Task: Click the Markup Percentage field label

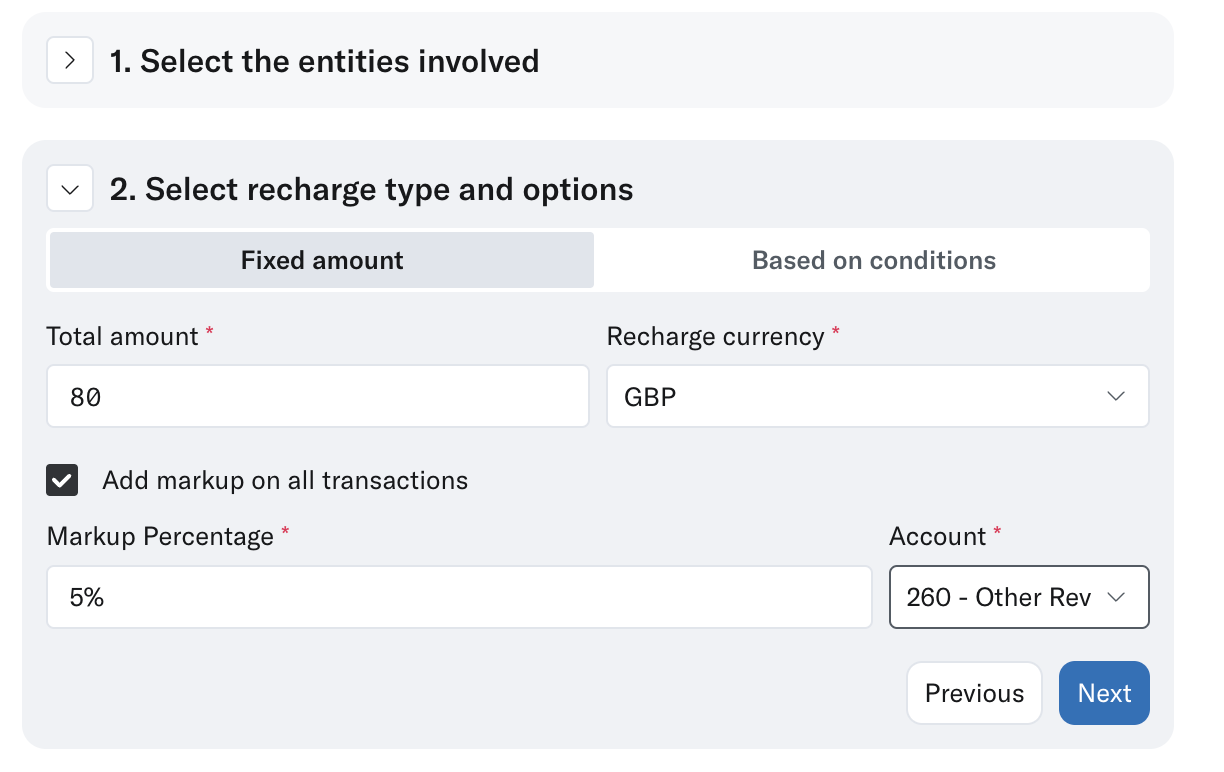Action: 160,537
